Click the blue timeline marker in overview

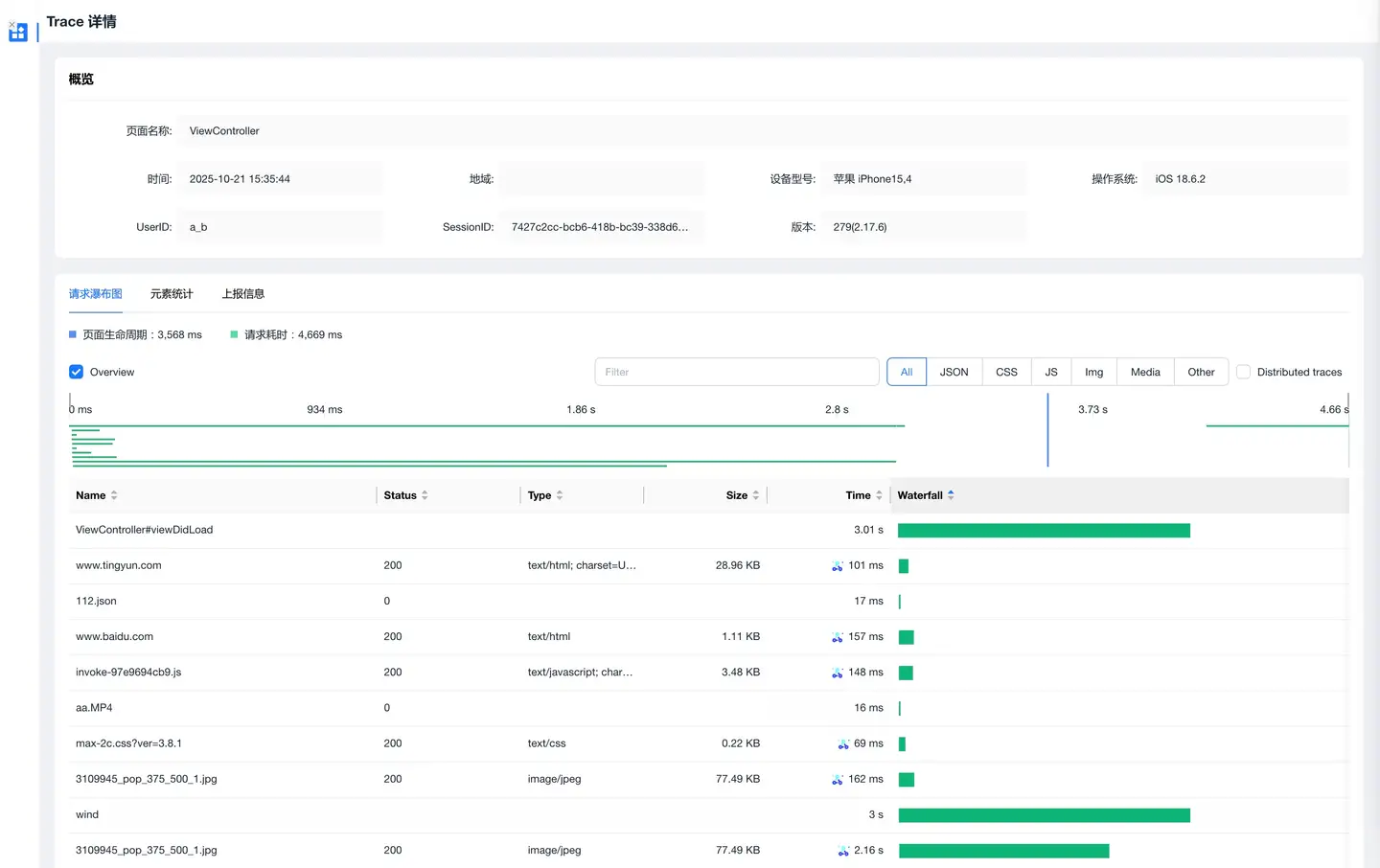pyautogui.click(x=1047, y=431)
